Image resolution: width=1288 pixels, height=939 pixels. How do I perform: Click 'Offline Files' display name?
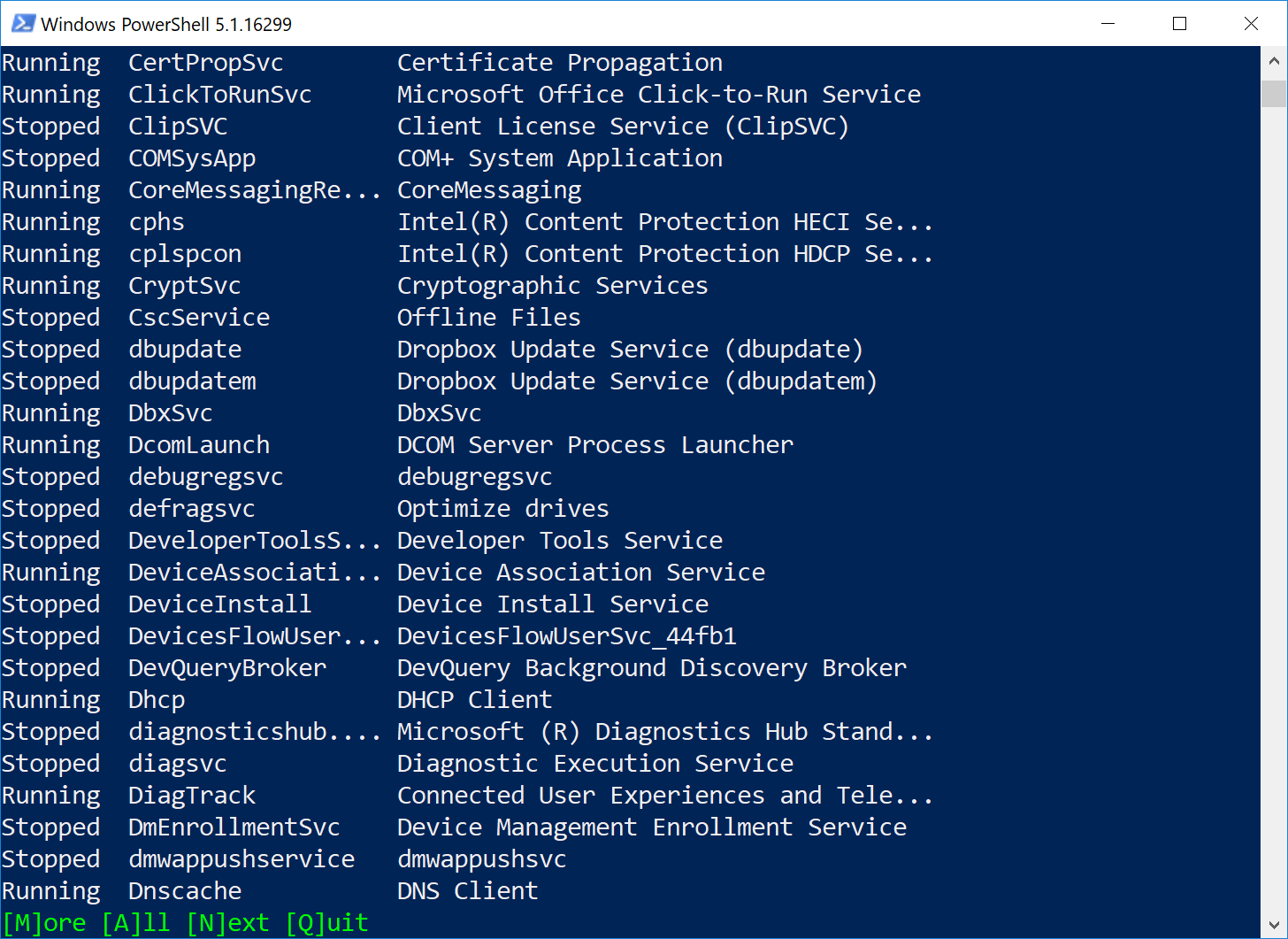[489, 318]
